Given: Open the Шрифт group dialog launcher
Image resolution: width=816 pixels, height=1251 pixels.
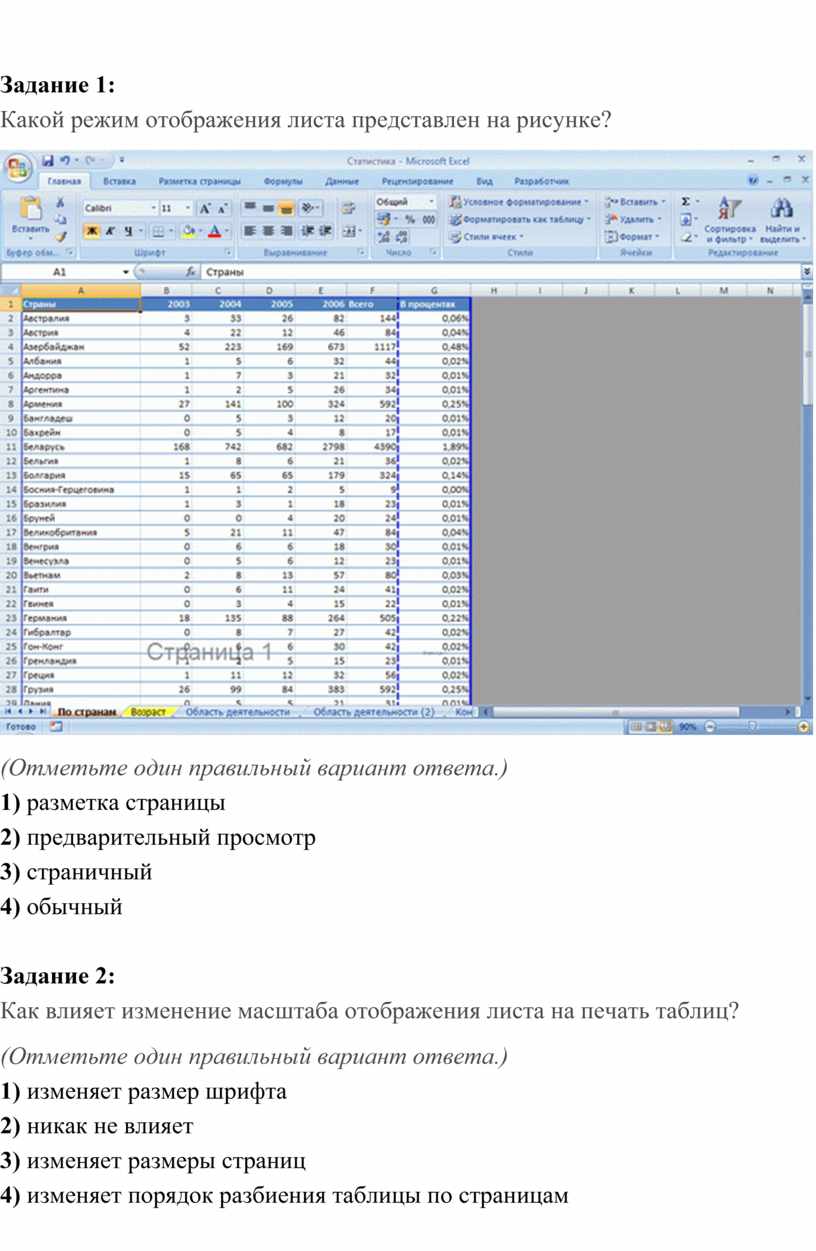Looking at the screenshot, I should 229,254.
